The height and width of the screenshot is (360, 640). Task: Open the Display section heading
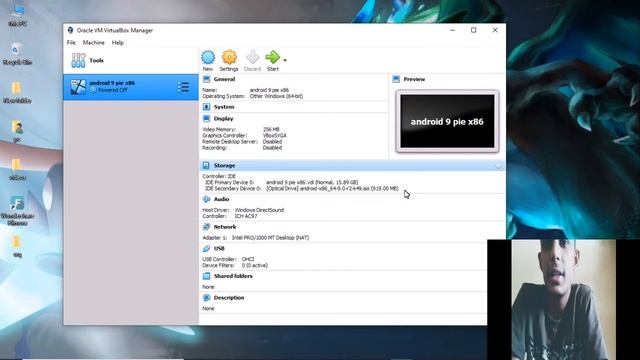[x=224, y=119]
